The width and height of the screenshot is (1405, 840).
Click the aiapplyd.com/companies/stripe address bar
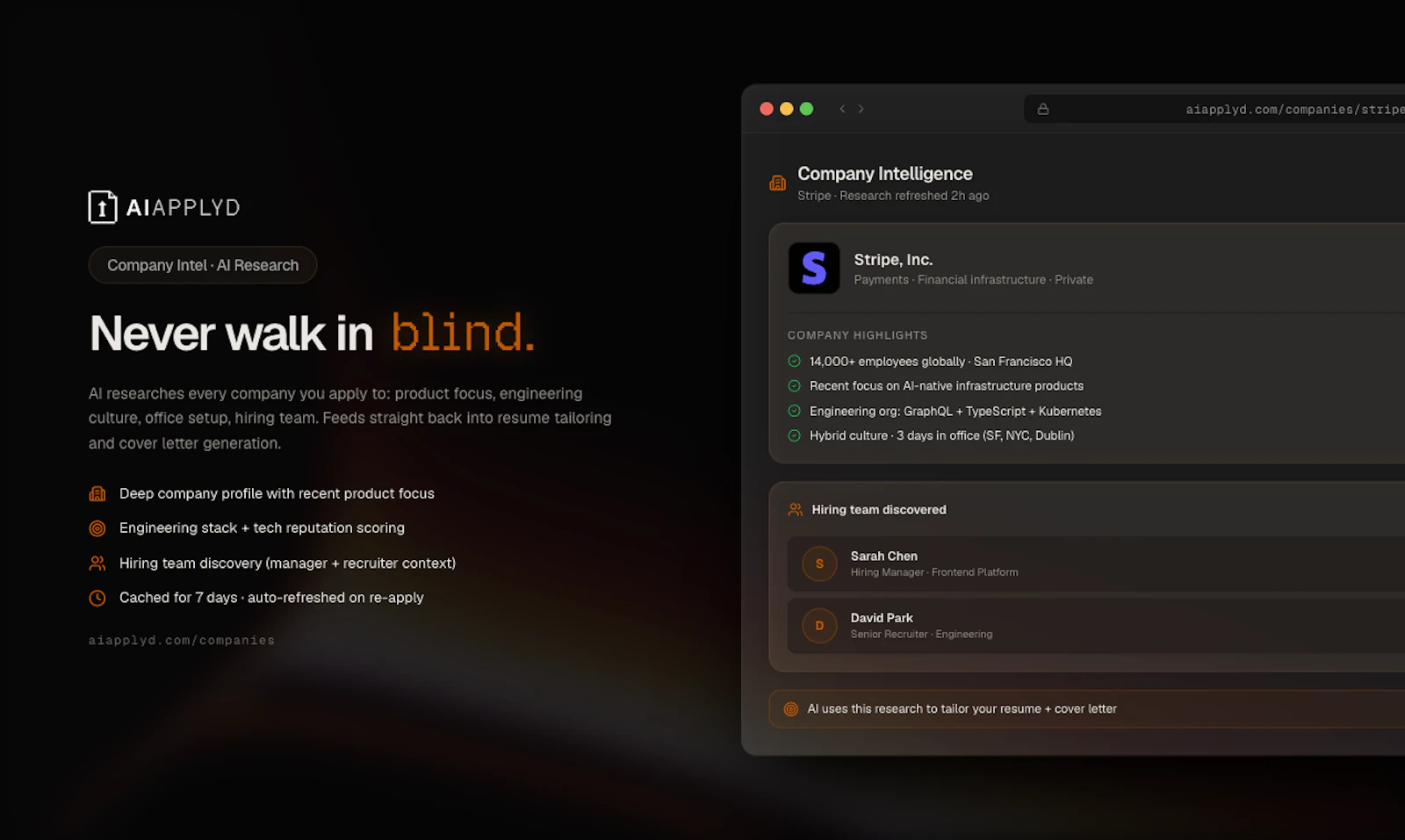coord(1214,109)
